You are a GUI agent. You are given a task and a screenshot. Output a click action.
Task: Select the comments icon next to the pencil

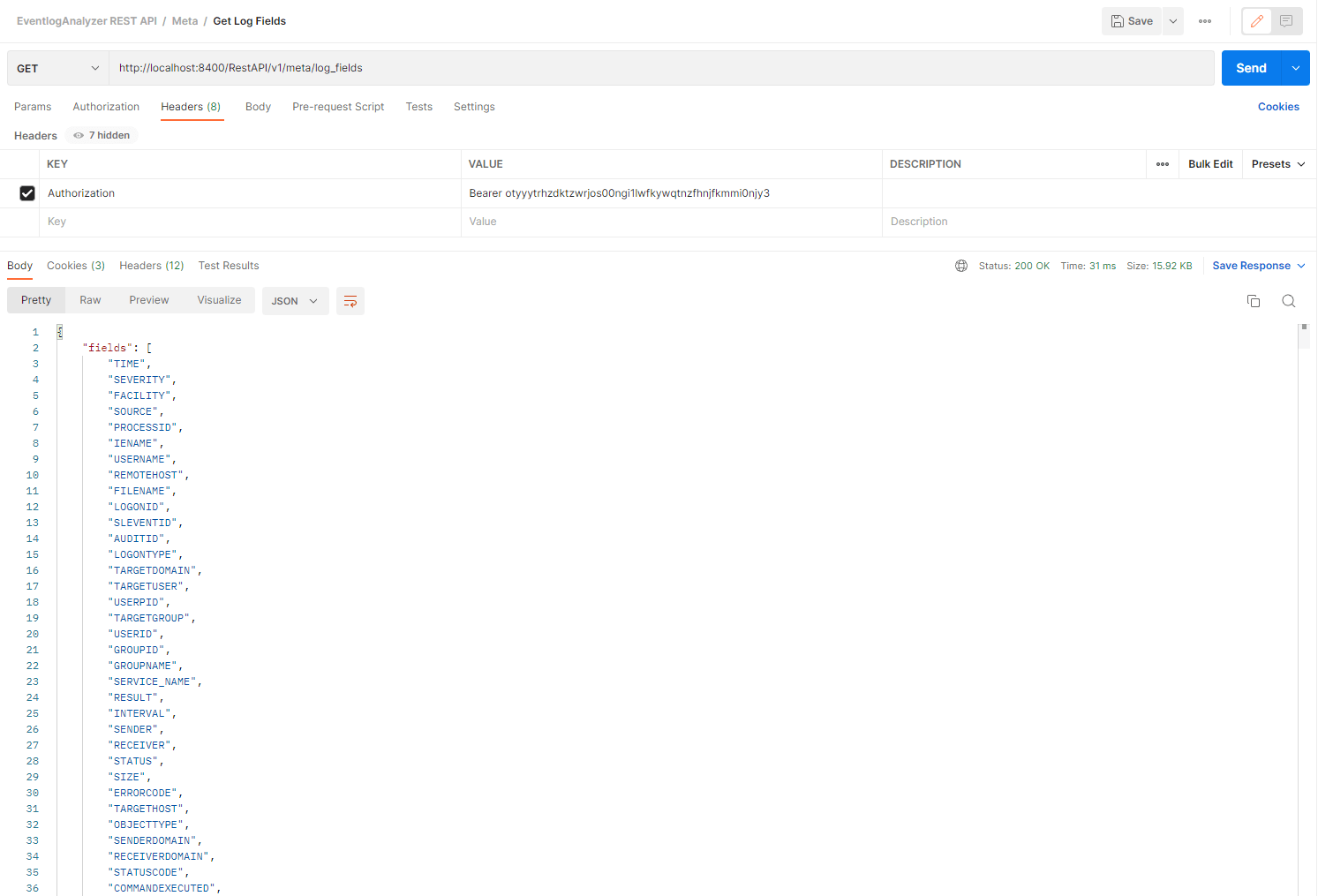point(1285,20)
